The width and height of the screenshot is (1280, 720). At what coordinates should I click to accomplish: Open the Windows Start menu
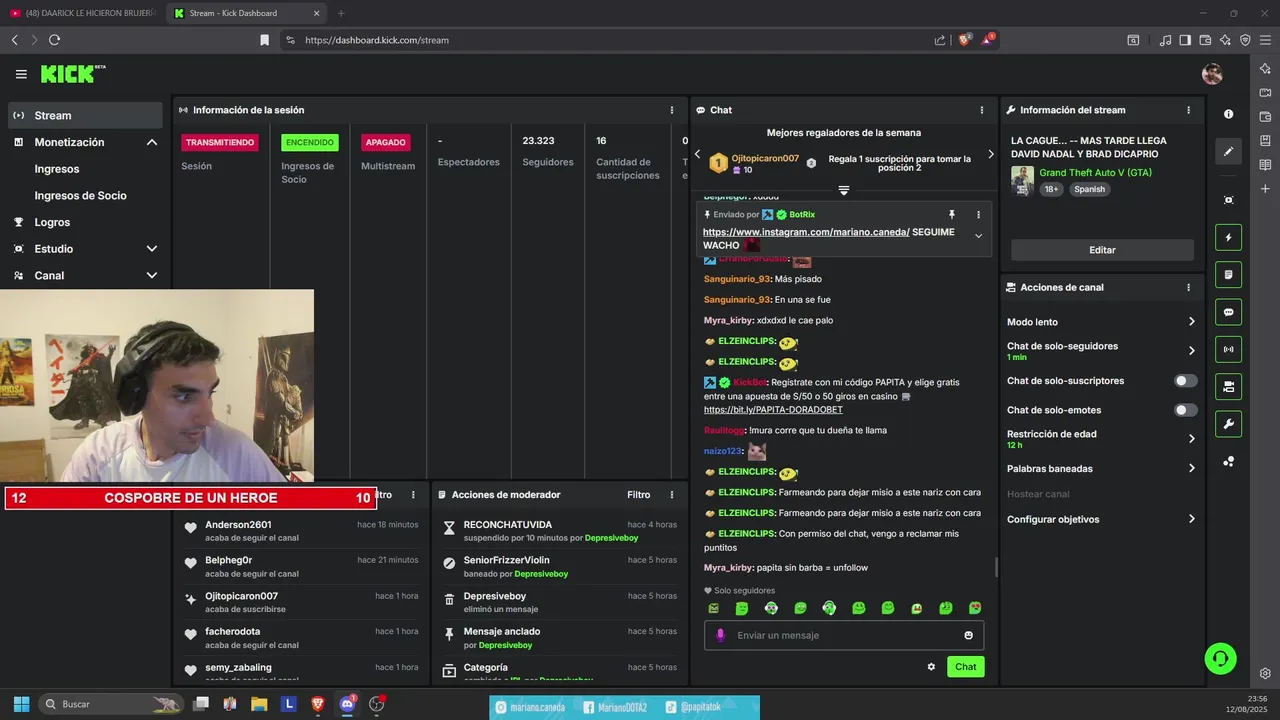coord(21,704)
